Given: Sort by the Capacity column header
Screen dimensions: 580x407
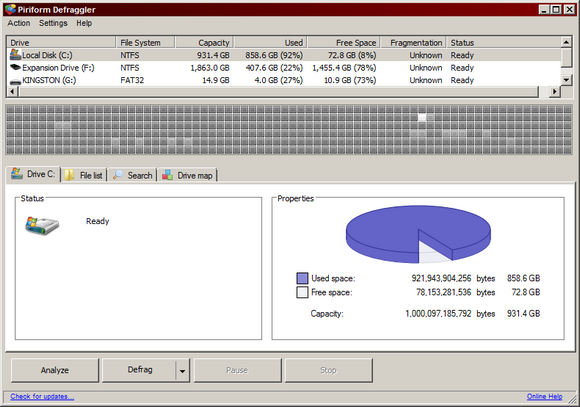Looking at the screenshot, I should [x=204, y=43].
